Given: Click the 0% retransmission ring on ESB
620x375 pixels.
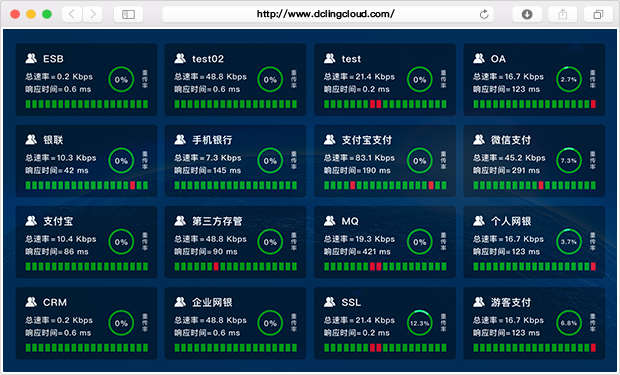Looking at the screenshot, I should coord(121,80).
